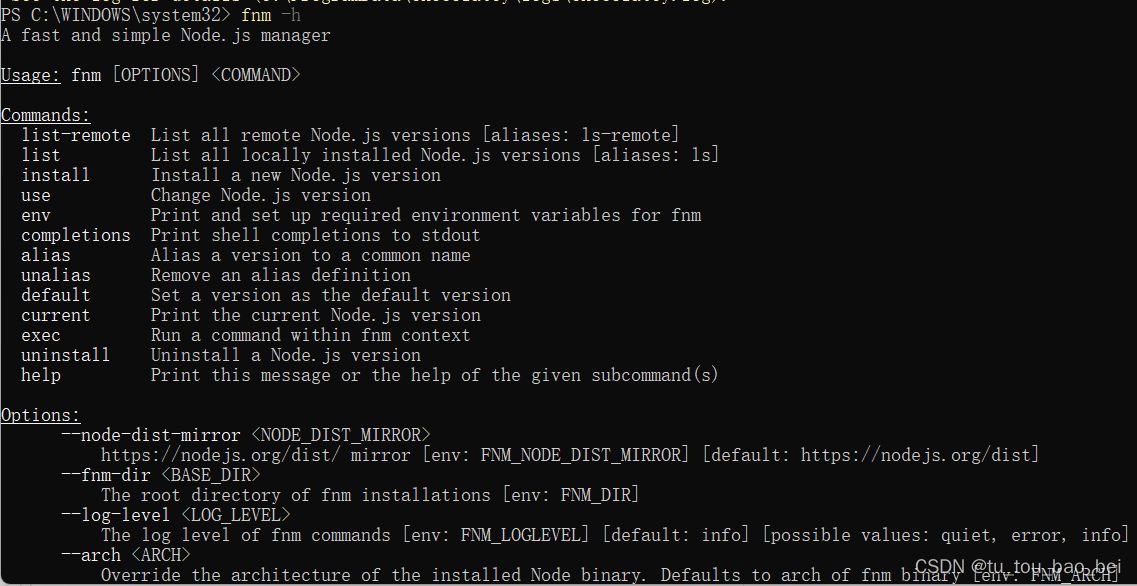Select the completions command text
This screenshot has width=1137, height=586.
pos(75,236)
